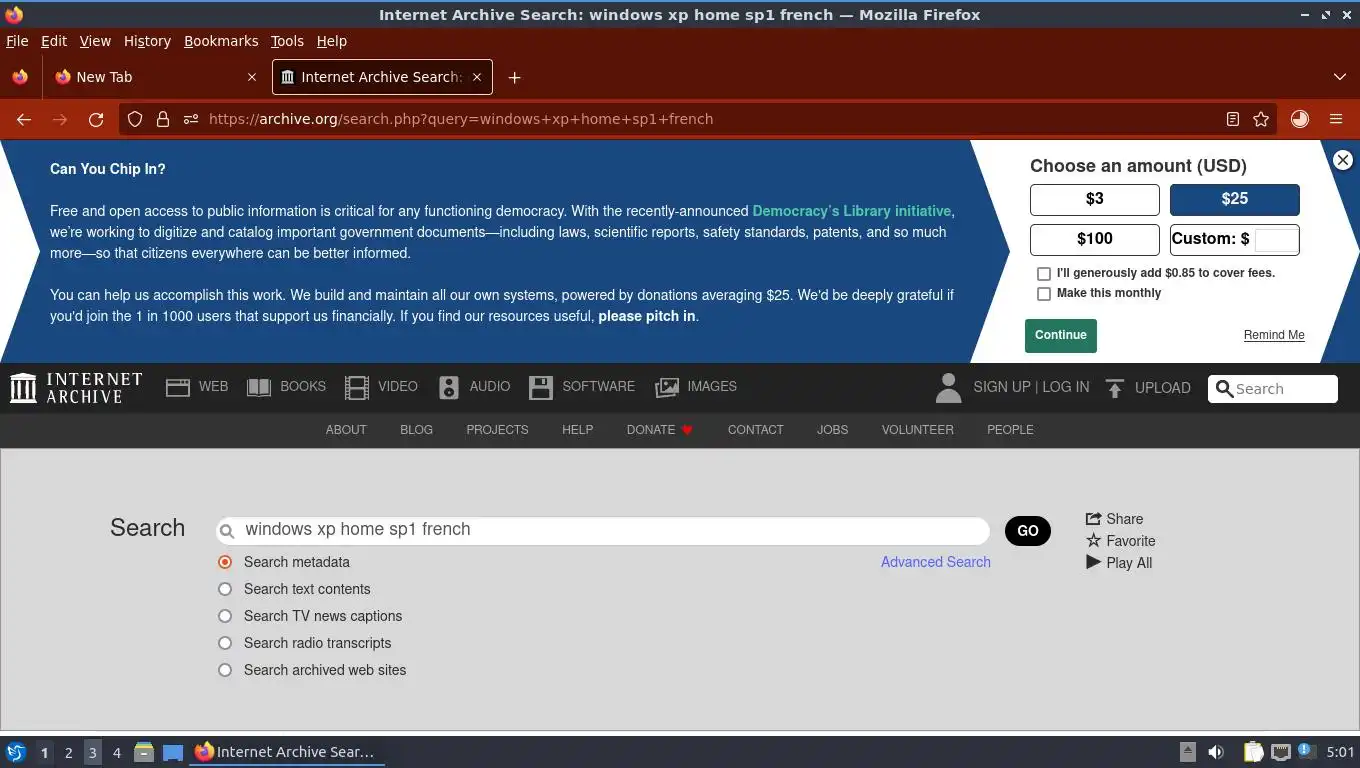The height and width of the screenshot is (768, 1360).
Task: Check the add $0.85 fees box
Action: pyautogui.click(x=1044, y=273)
